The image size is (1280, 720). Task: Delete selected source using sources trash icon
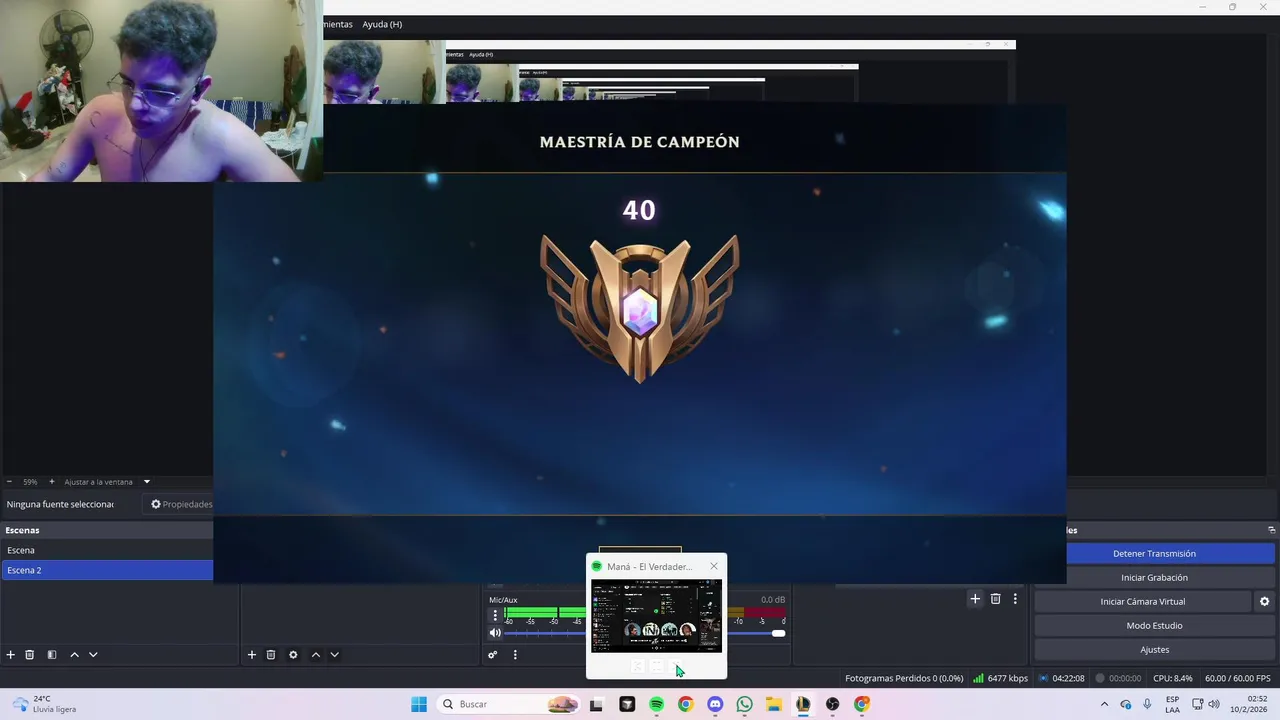tap(271, 655)
